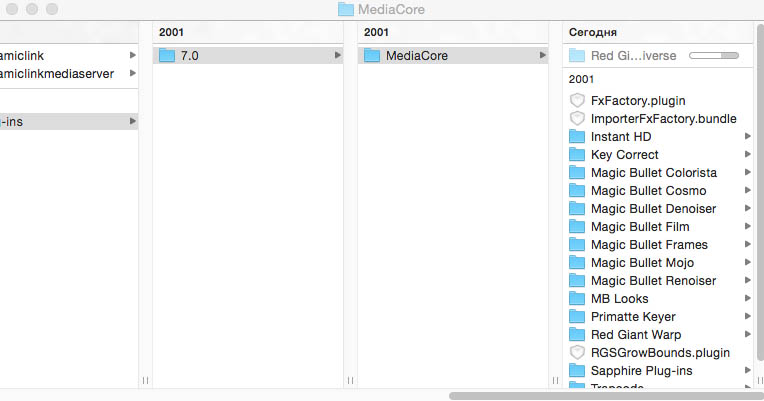Select the amiclink row
Screen dimensions: 764x401
point(69,56)
